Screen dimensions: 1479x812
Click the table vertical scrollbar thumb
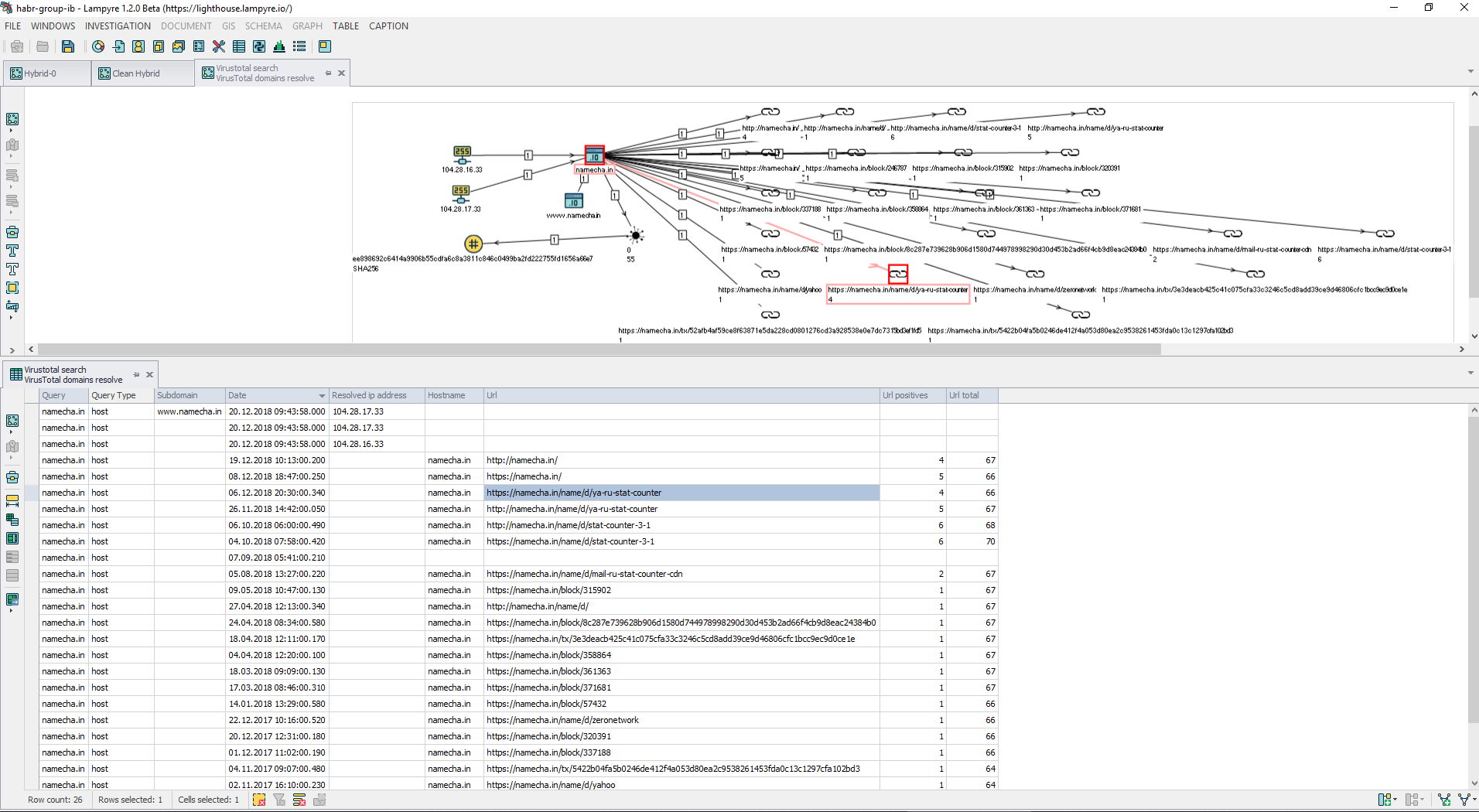point(1474,571)
